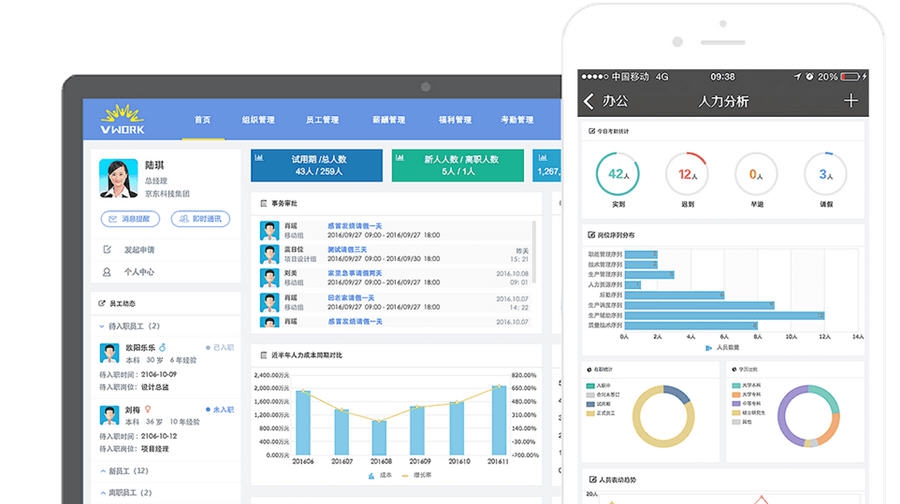Open the 考勤管理 tab
This screenshot has width=900, height=504.
[x=517, y=119]
